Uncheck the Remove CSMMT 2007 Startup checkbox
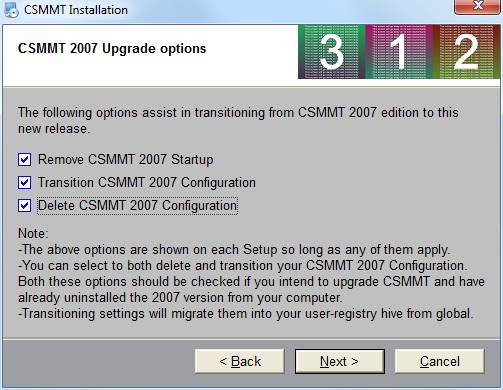The image size is (503, 390). [25, 159]
